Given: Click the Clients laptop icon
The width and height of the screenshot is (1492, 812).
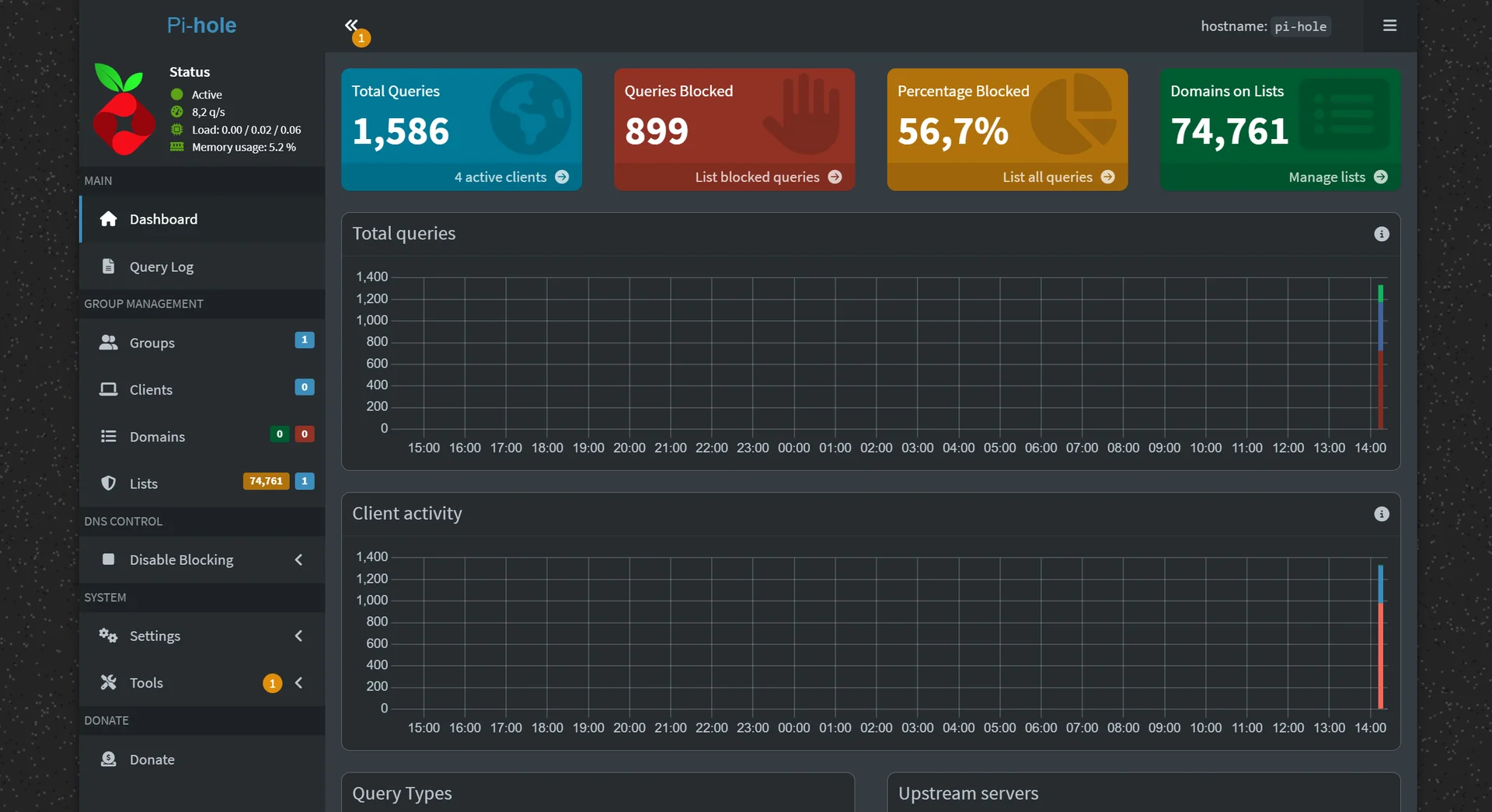Looking at the screenshot, I should click(109, 389).
